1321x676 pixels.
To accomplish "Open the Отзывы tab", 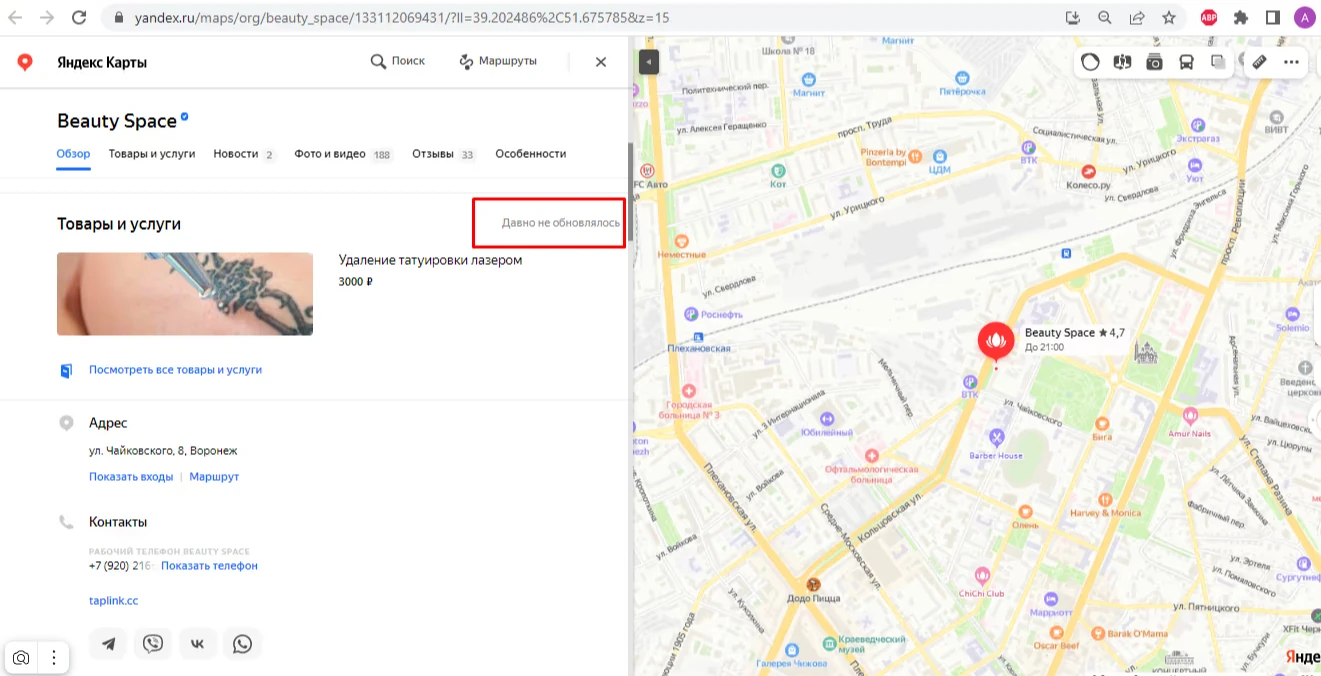I will click(x=444, y=154).
